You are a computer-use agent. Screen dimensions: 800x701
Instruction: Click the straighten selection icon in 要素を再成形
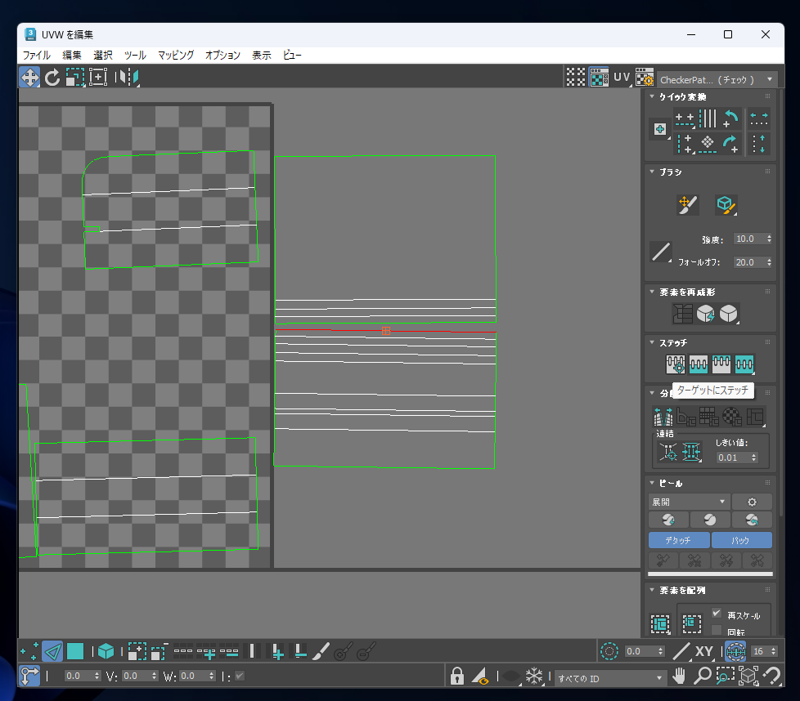pos(683,314)
